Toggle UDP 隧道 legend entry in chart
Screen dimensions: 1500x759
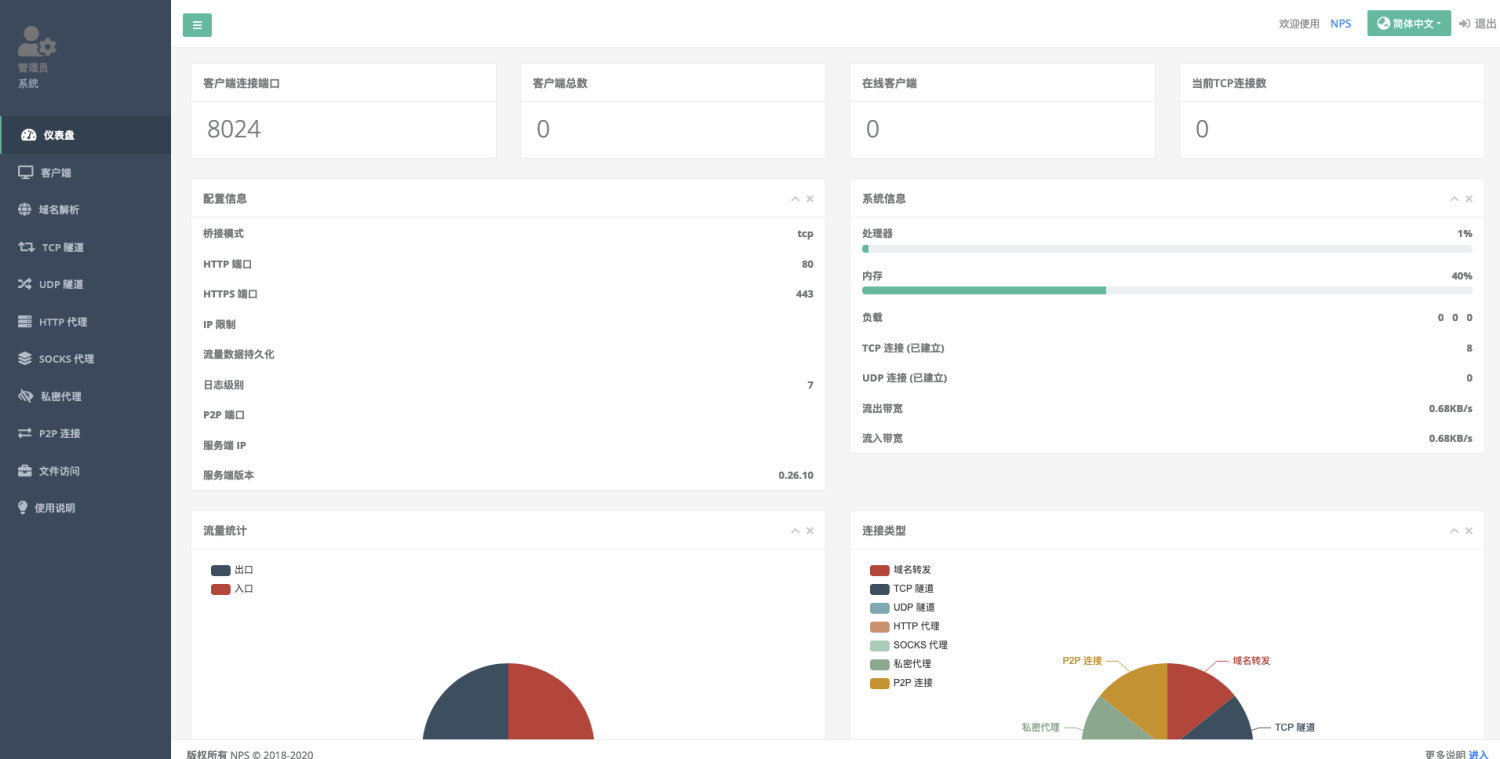point(903,608)
